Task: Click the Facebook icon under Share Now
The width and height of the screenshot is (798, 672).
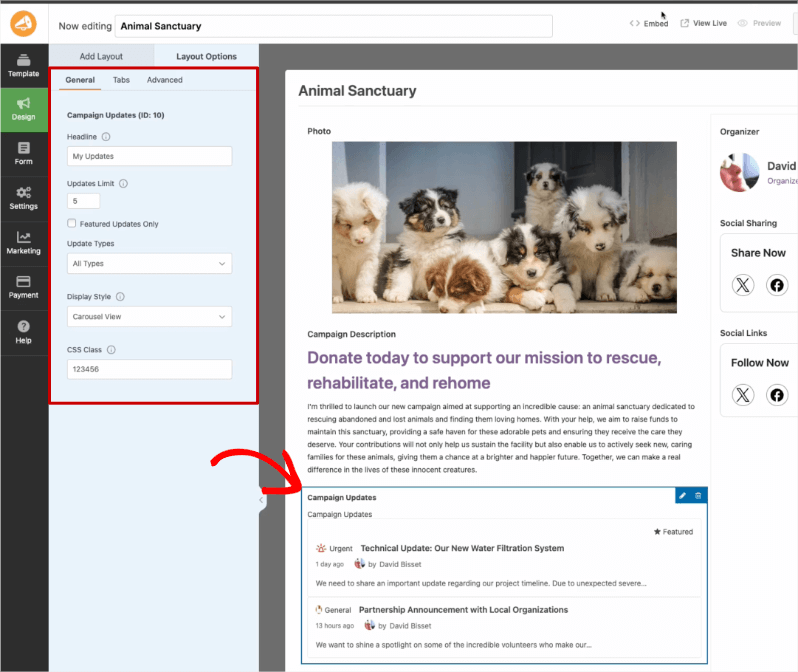Action: point(777,285)
